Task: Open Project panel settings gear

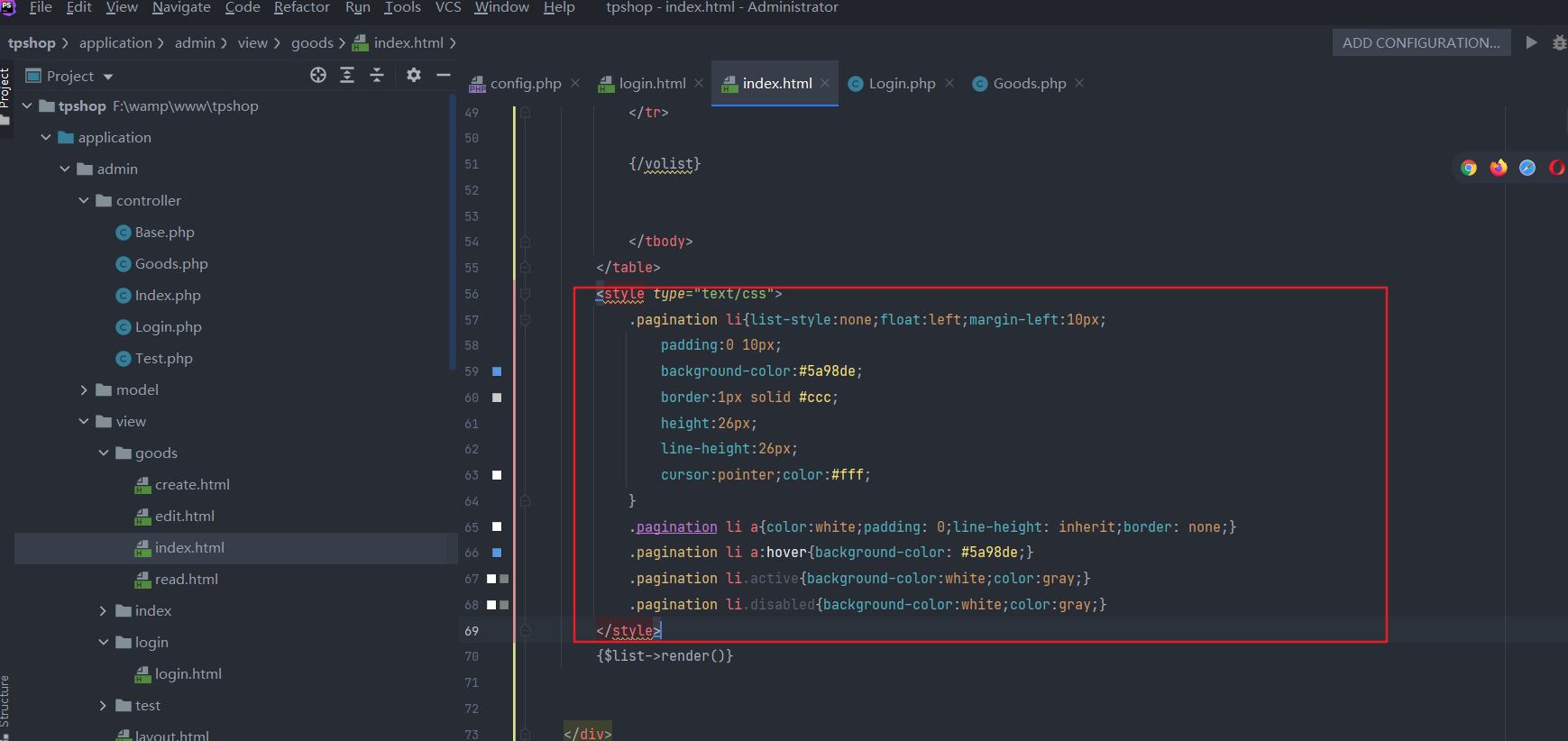Action: tap(414, 76)
